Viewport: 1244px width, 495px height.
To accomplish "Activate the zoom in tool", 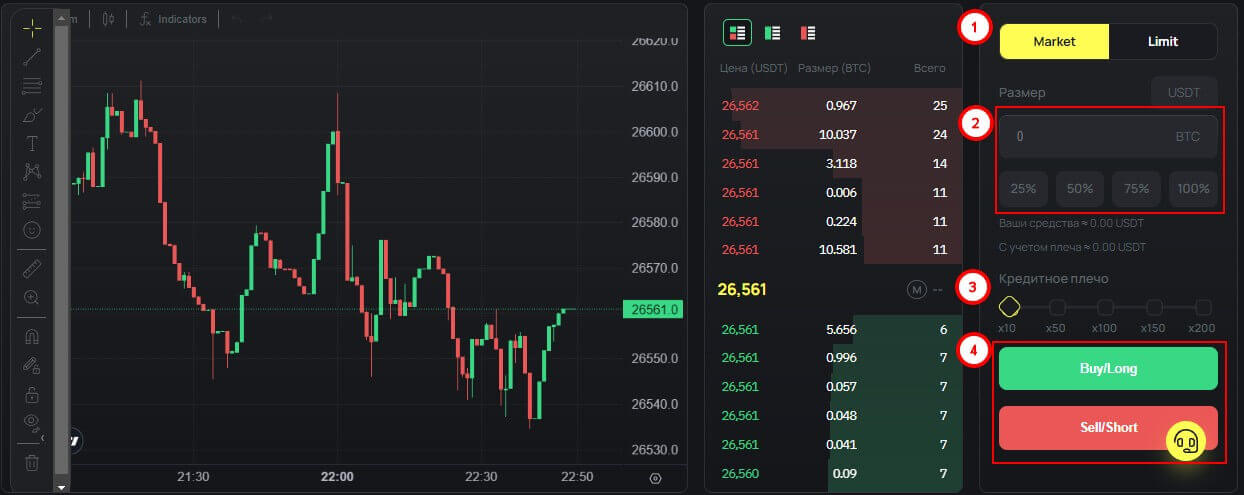I will click(32, 297).
